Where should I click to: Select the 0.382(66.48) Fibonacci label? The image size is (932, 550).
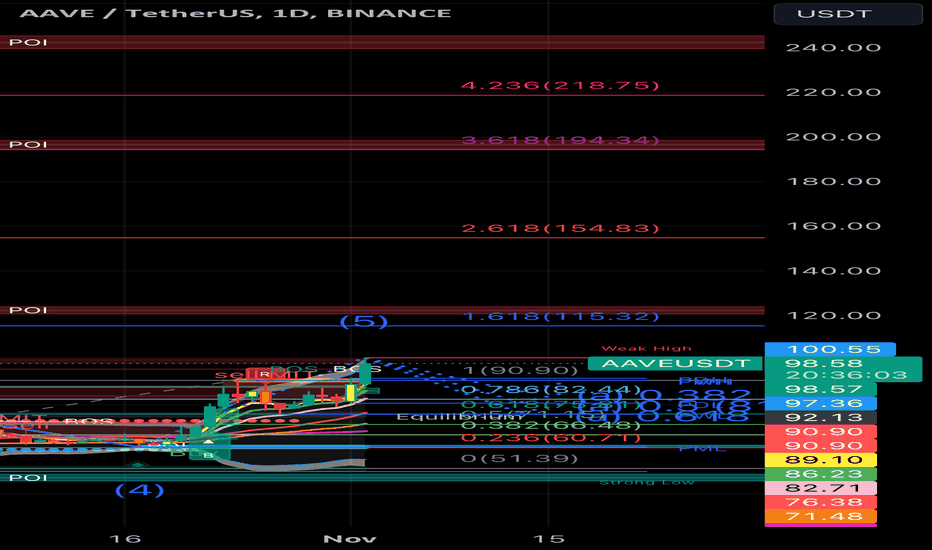[x=550, y=425]
